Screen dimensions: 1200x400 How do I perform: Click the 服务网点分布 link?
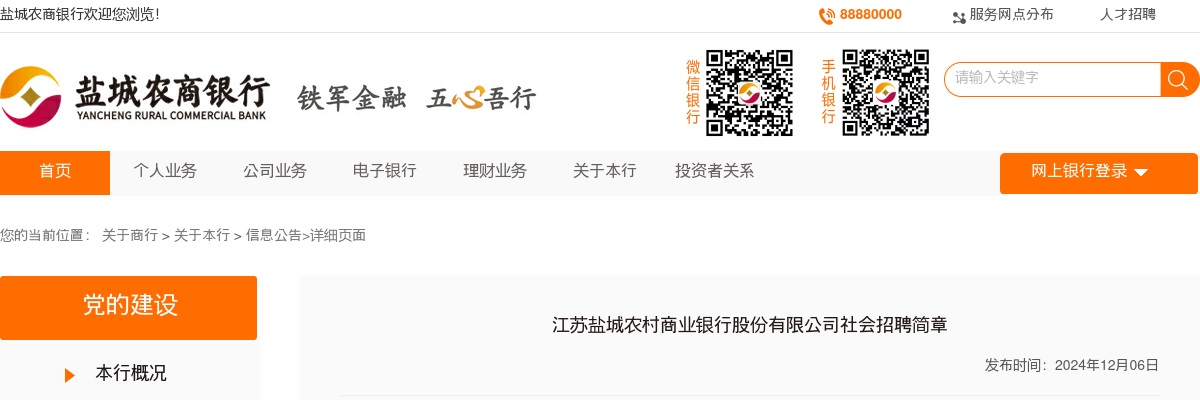point(1012,15)
